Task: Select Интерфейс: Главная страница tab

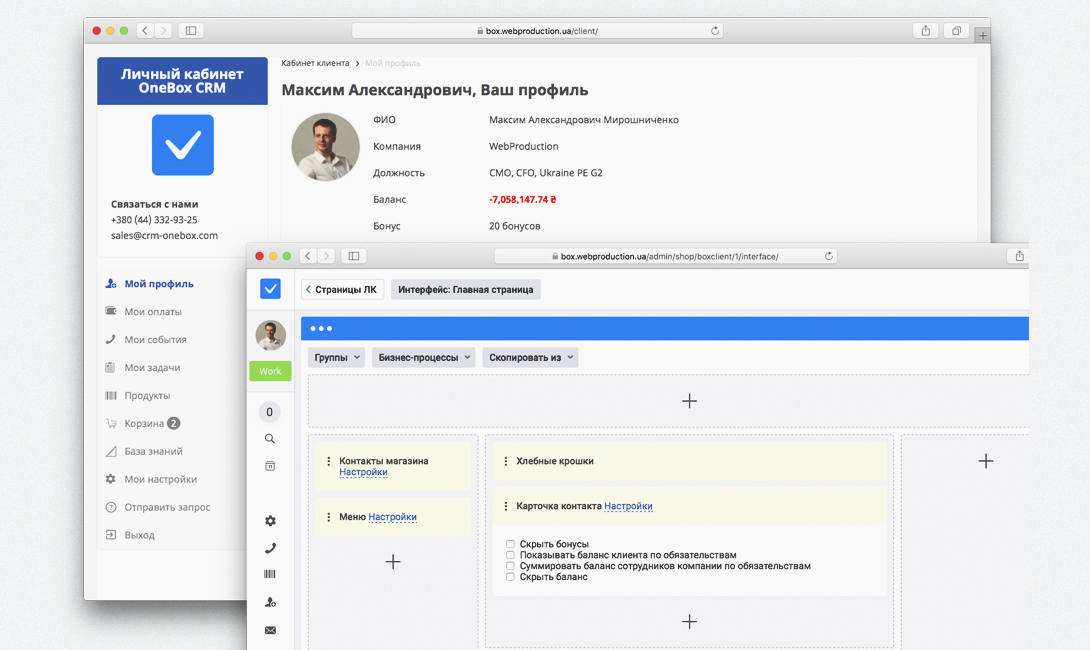Action: (466, 289)
